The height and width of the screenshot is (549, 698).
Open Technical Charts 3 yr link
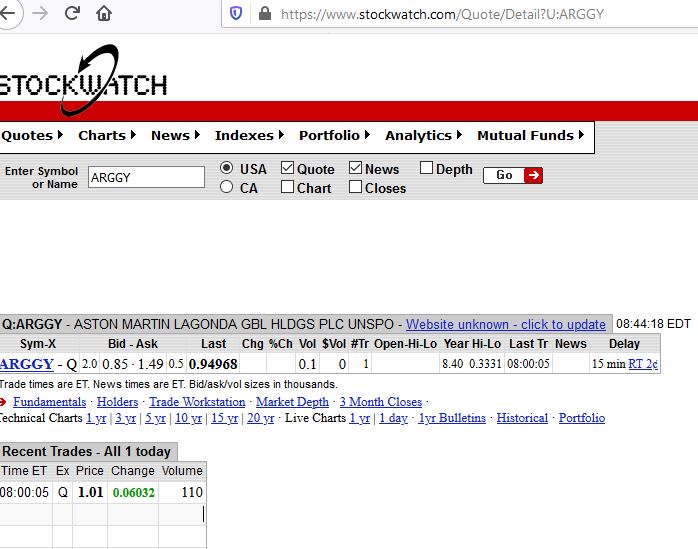[x=126, y=418]
